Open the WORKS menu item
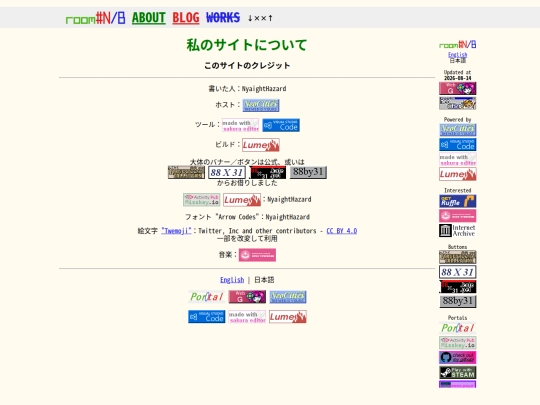Image resolution: width=540 pixels, height=405 pixels. pyautogui.click(x=223, y=18)
